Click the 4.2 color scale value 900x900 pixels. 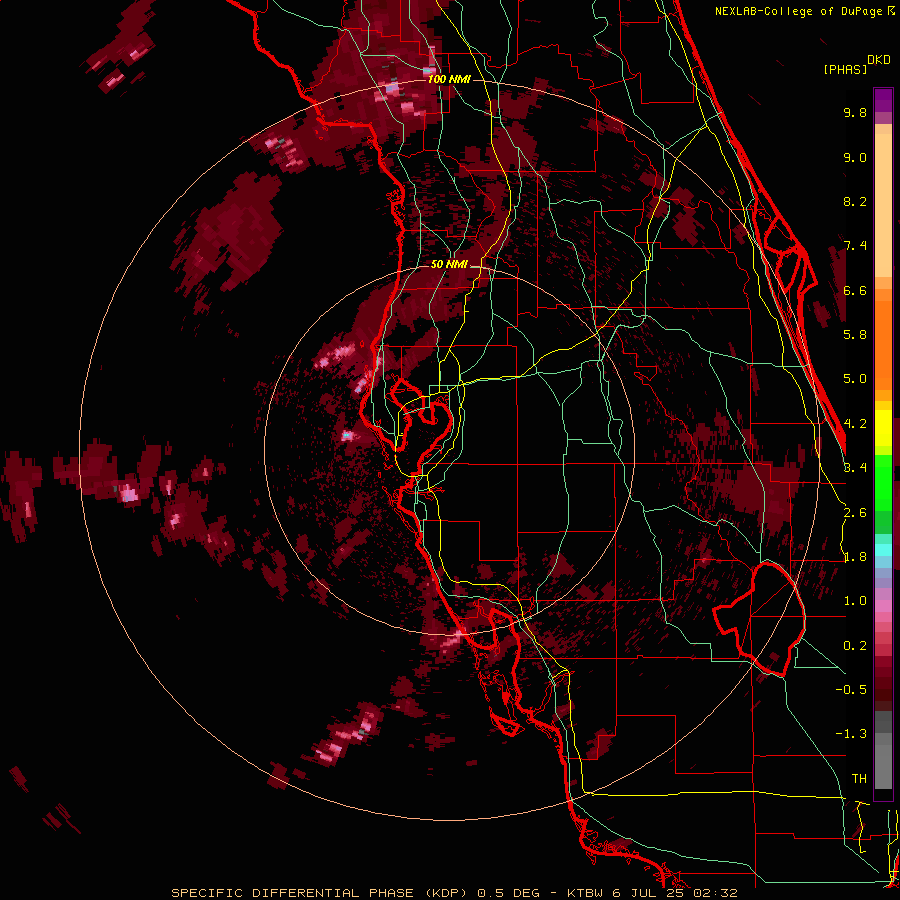[855, 424]
